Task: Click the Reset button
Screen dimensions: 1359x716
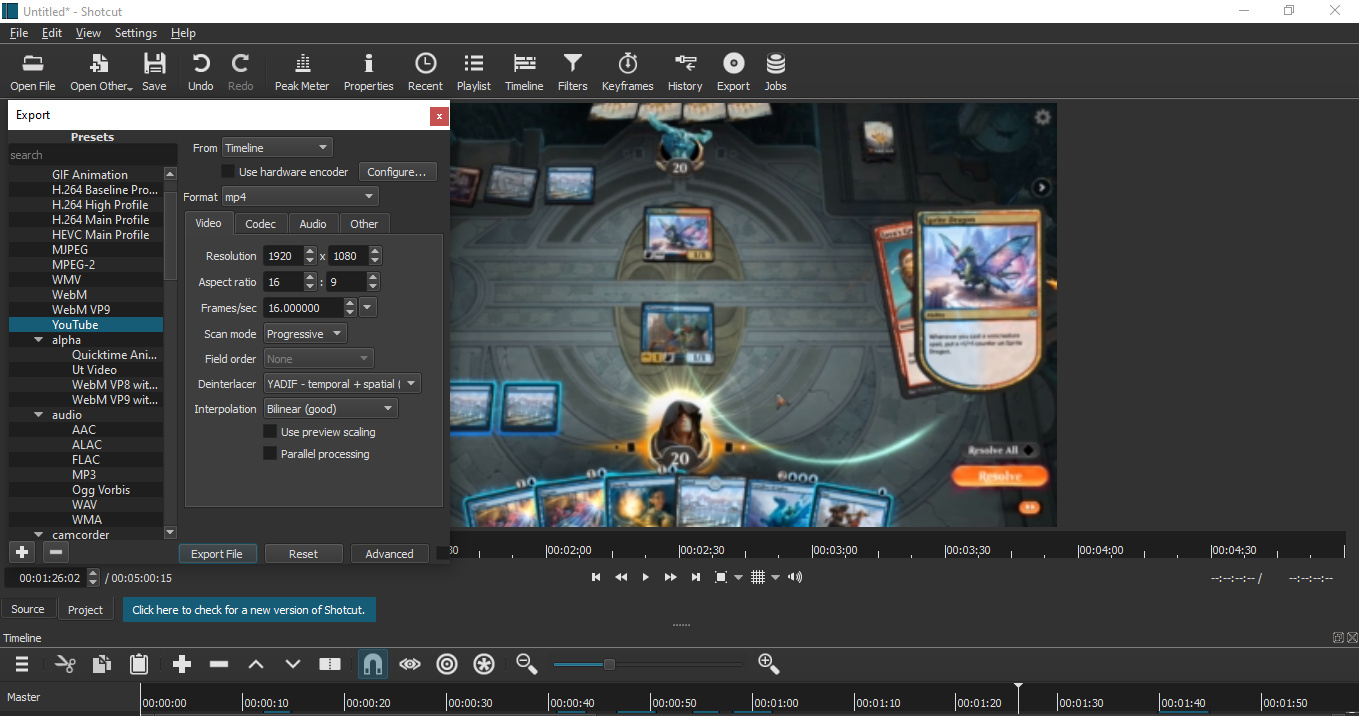Action: point(304,554)
